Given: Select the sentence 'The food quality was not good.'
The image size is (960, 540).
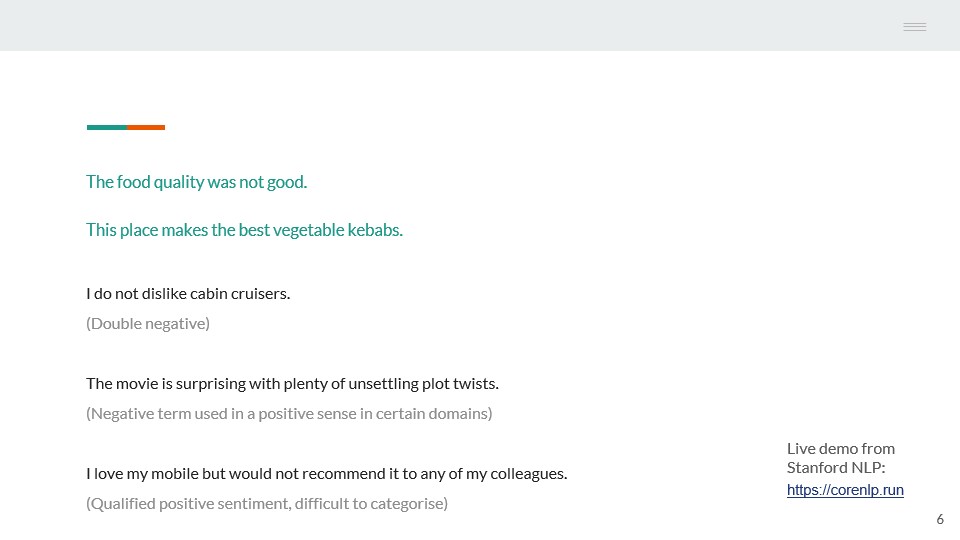Looking at the screenshot, I should (x=197, y=182).
